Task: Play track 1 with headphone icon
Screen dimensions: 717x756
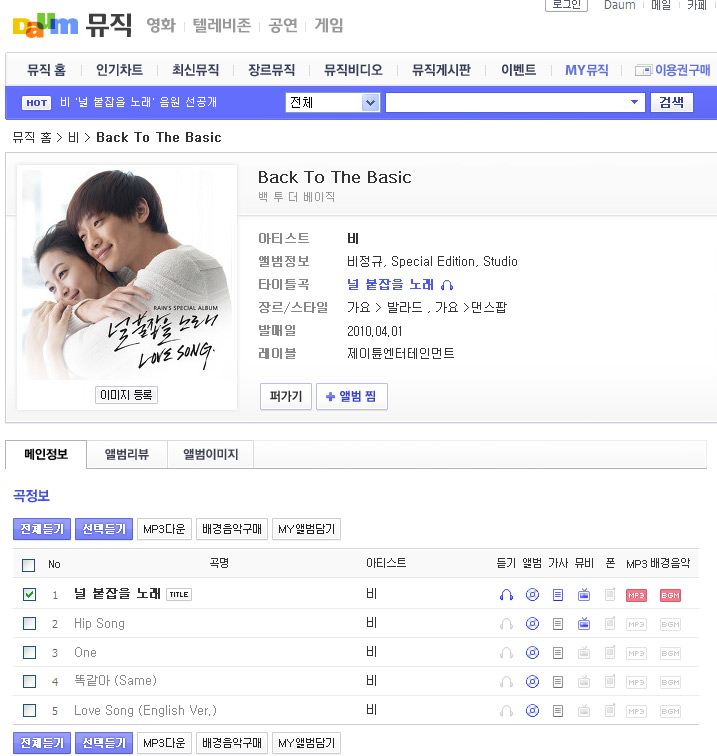Action: click(x=506, y=595)
